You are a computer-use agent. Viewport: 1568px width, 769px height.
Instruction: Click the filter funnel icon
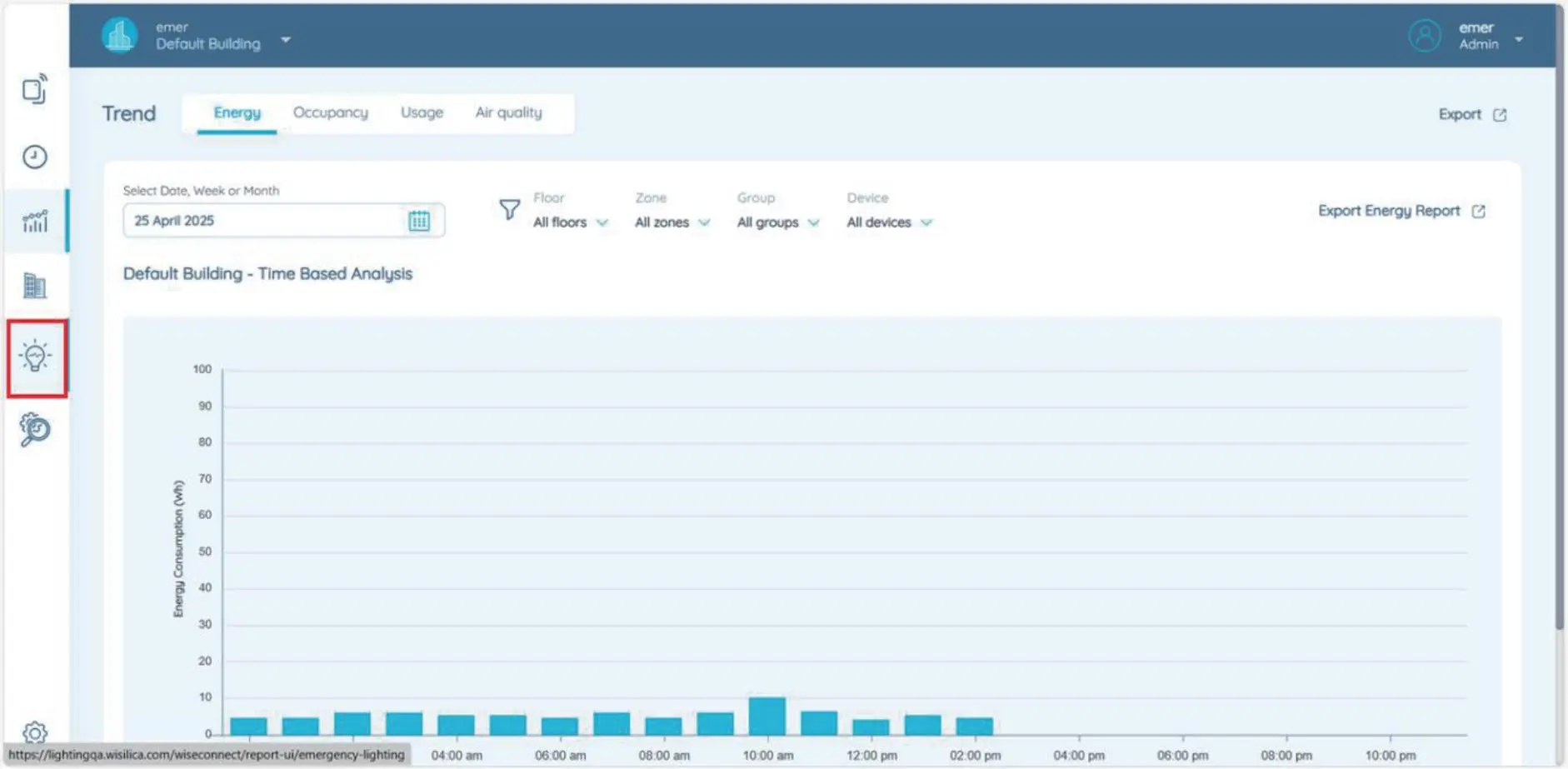pos(509,209)
